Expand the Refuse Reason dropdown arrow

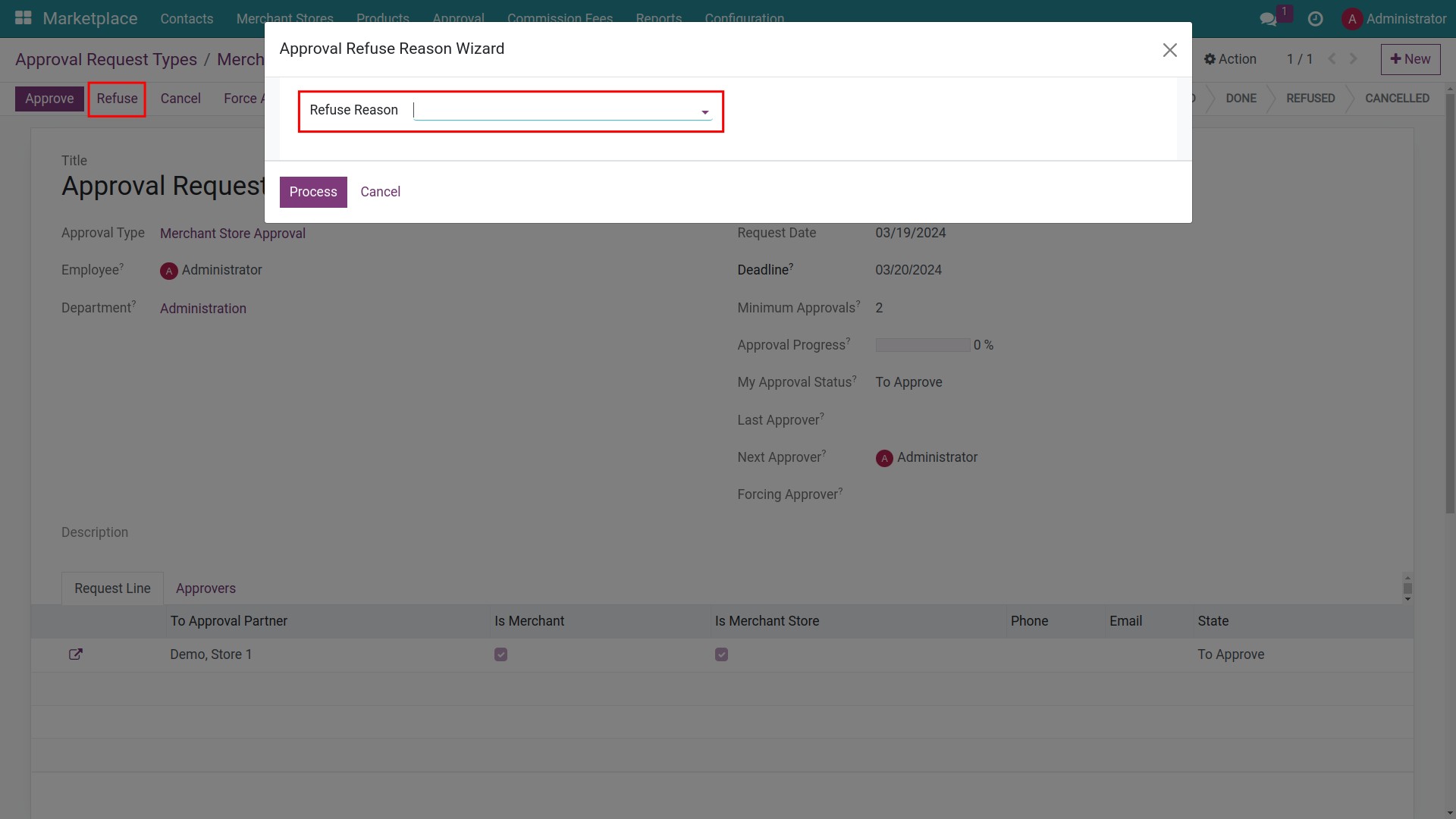705,112
